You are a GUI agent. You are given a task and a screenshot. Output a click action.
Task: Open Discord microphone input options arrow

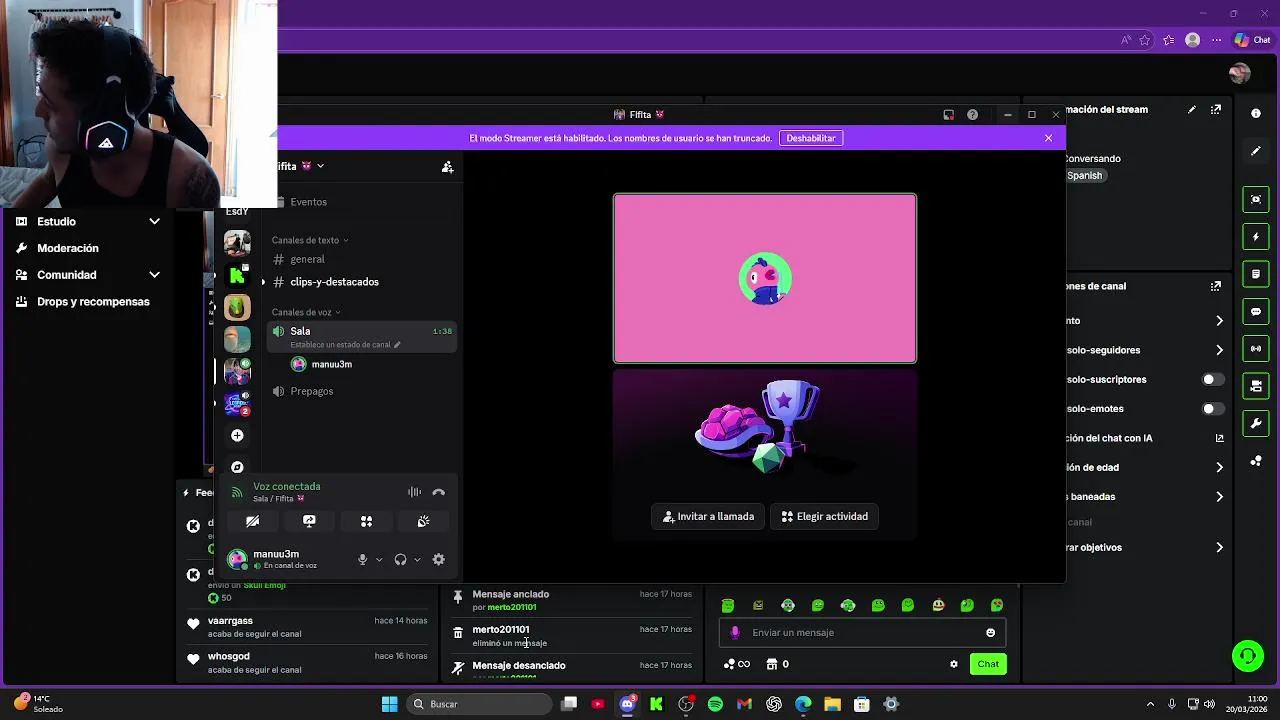(x=379, y=560)
